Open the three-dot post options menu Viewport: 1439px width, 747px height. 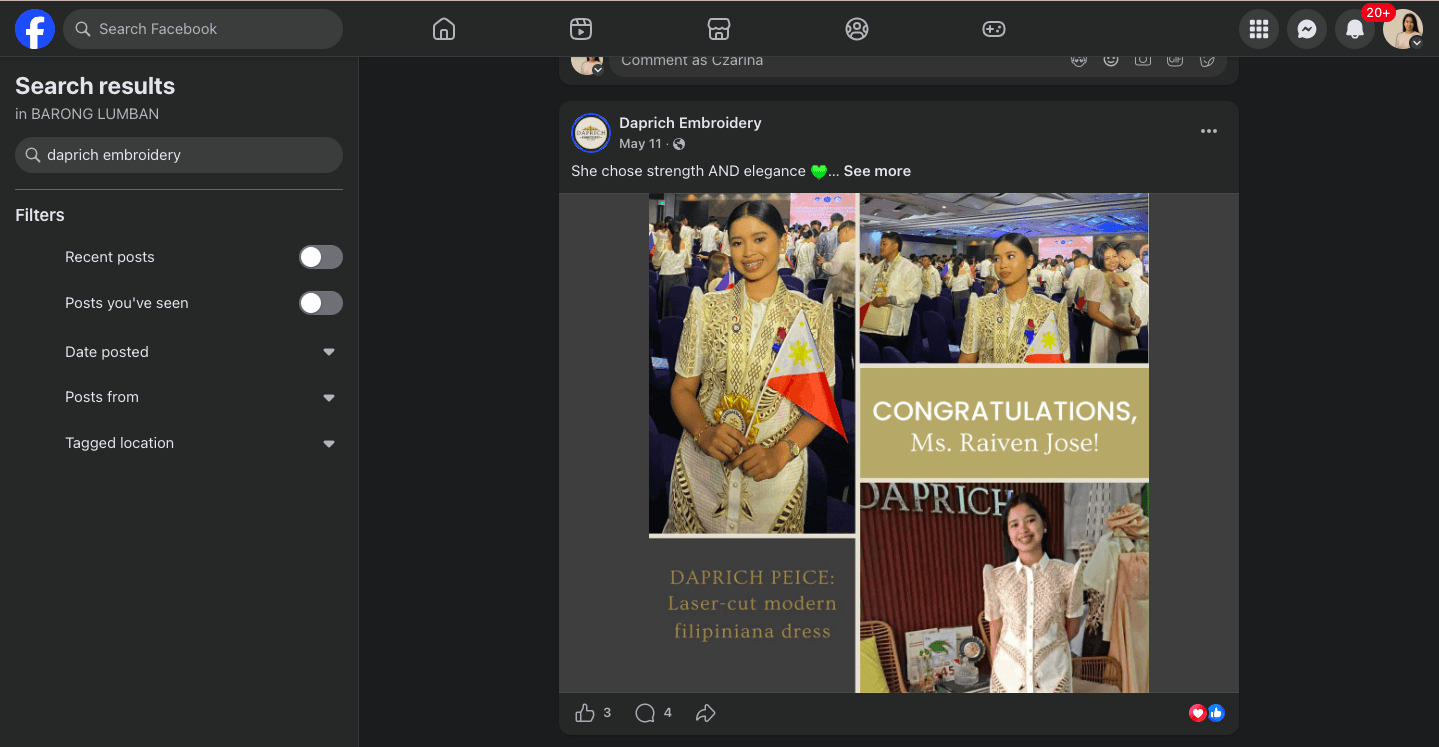pyautogui.click(x=1209, y=131)
